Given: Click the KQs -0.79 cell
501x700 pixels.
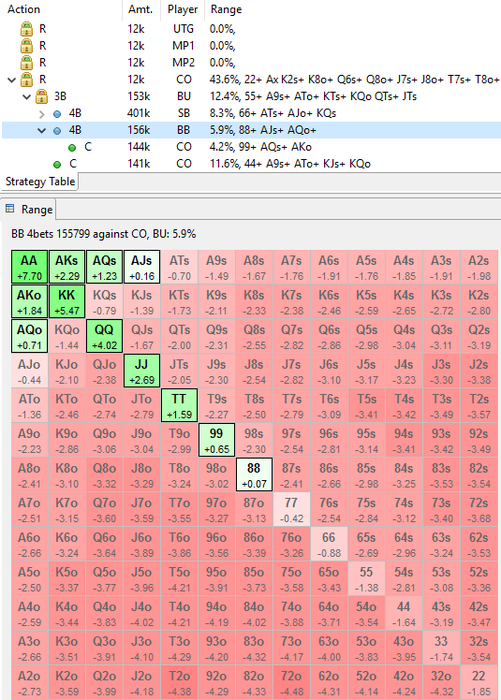Looking at the screenshot, I should click(104, 302).
